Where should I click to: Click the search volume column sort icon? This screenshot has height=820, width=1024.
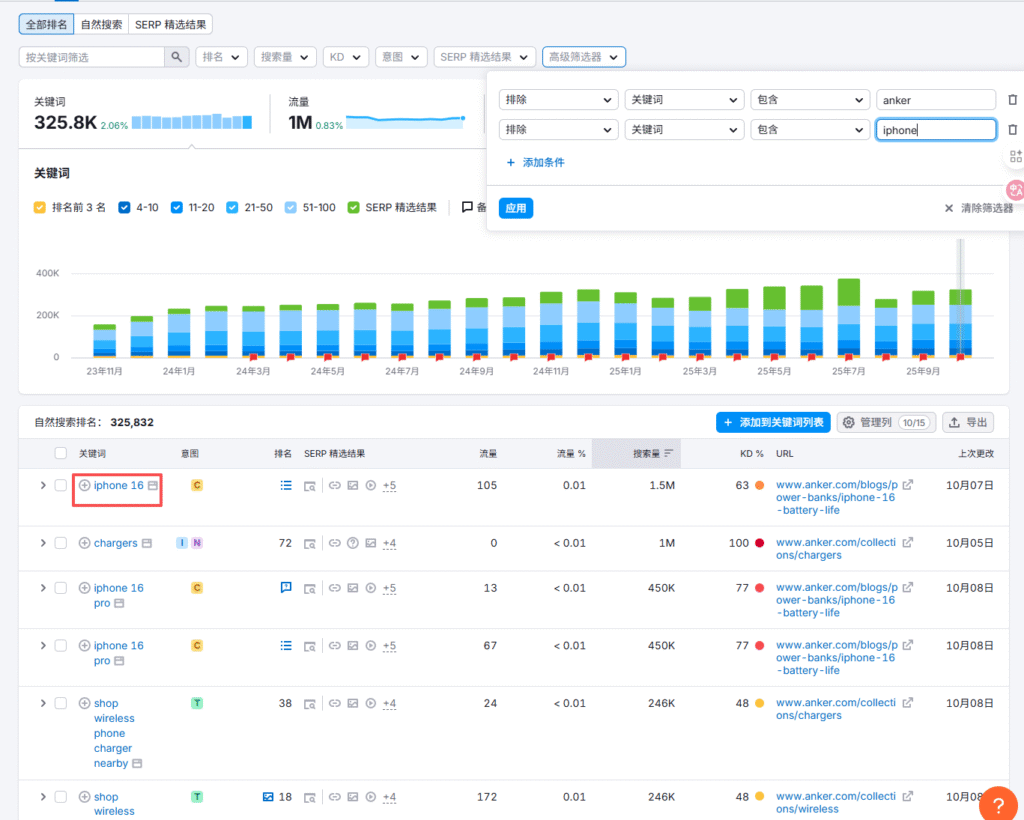point(669,454)
